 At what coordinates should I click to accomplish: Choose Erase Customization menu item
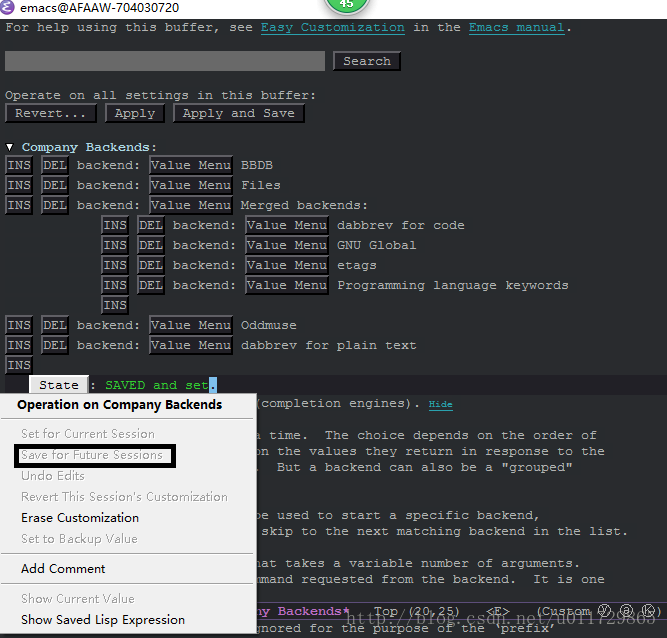pos(80,518)
